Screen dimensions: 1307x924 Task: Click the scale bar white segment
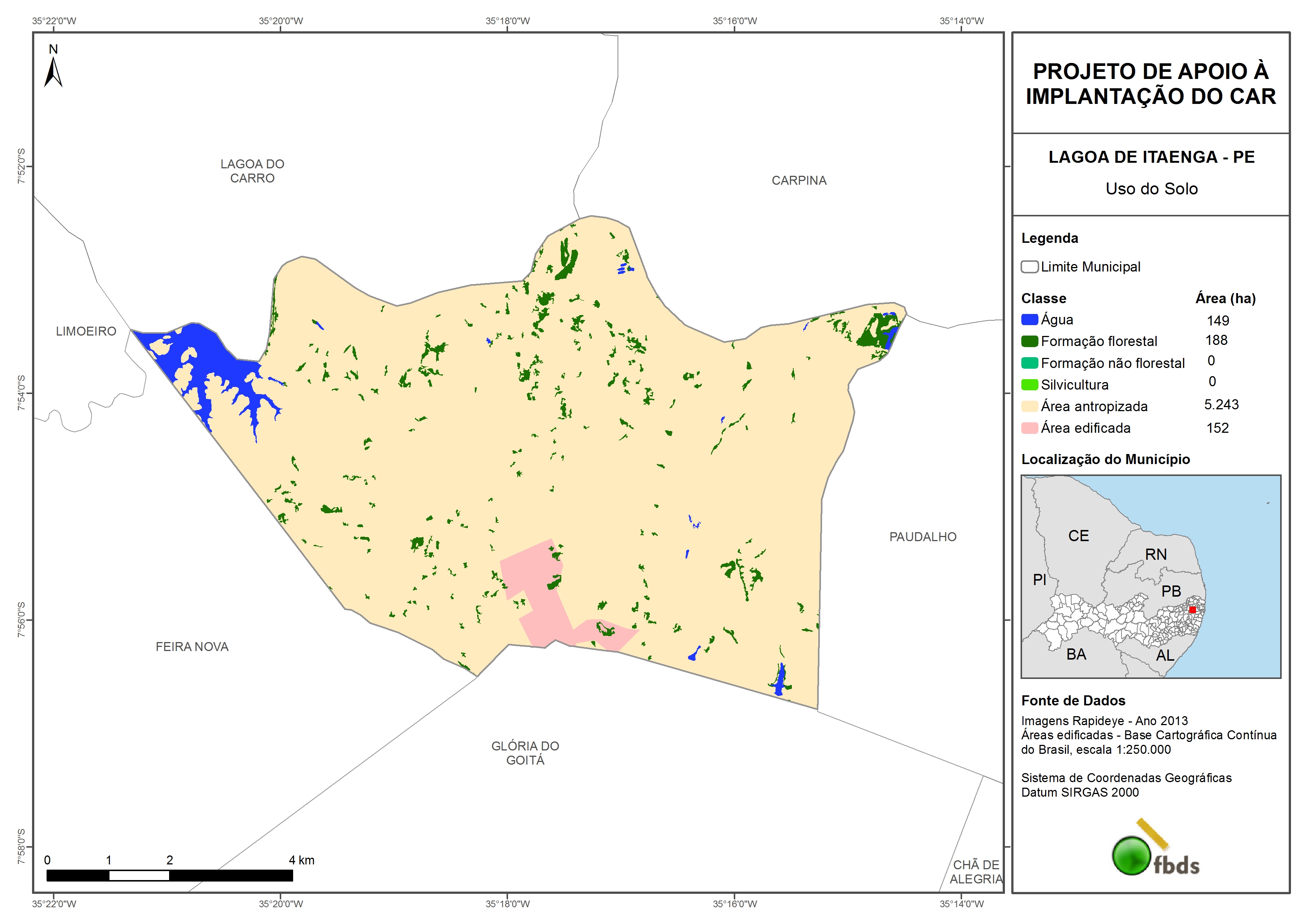coord(139,876)
